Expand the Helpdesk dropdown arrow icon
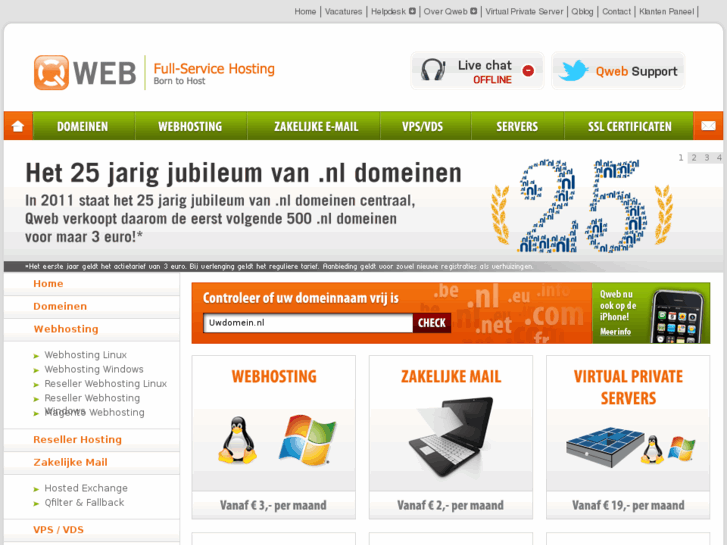This screenshot has width=727, height=545. point(412,11)
